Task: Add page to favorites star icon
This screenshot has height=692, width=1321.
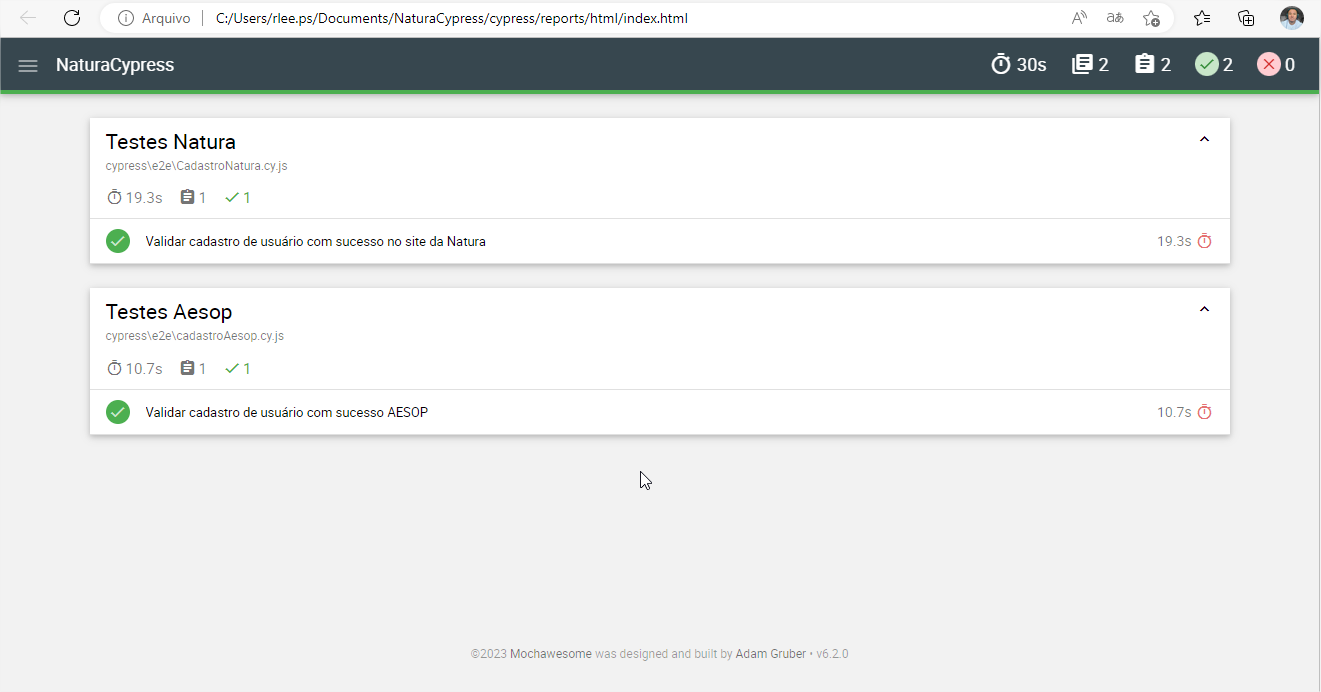Action: pos(1151,18)
